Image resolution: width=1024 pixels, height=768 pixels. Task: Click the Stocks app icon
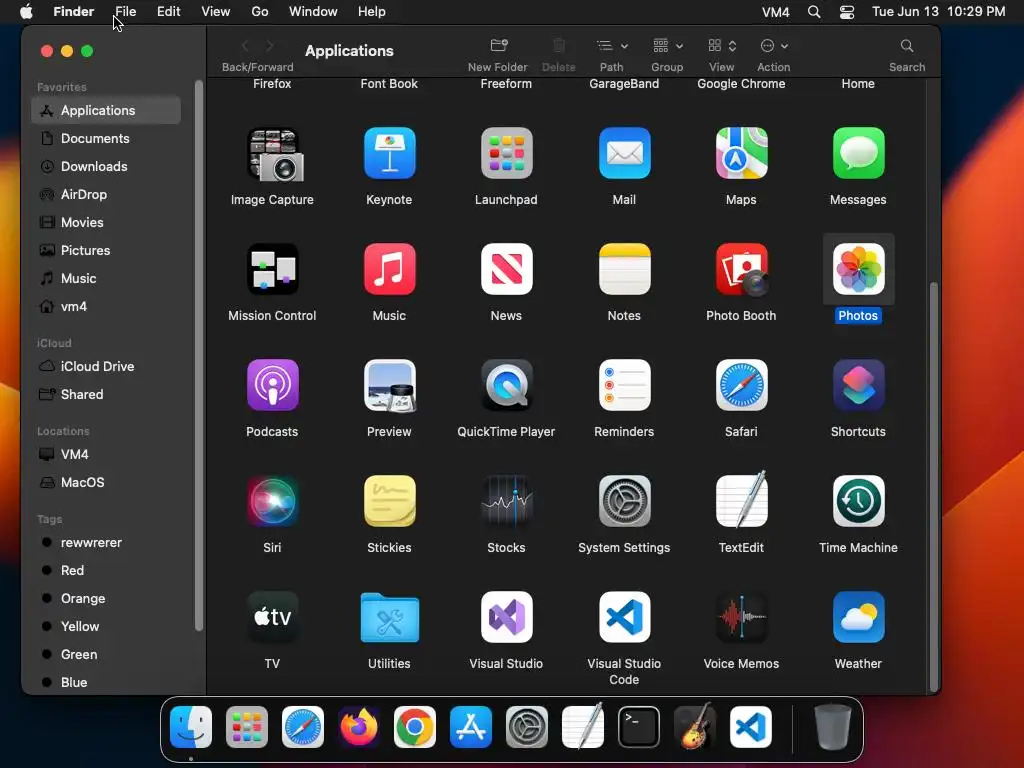pos(507,502)
